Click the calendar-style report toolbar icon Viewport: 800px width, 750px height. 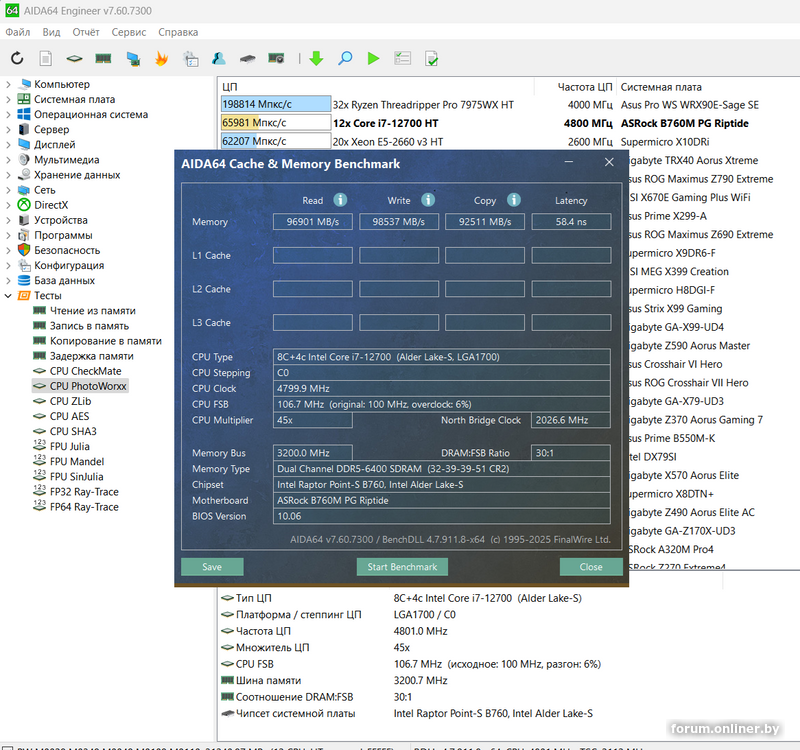191,59
